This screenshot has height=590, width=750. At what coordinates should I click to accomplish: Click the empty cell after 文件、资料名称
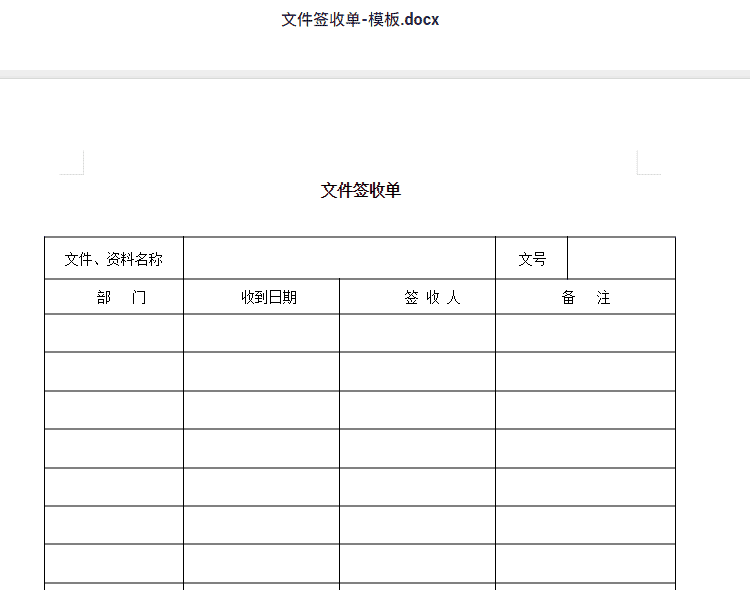(x=340, y=258)
